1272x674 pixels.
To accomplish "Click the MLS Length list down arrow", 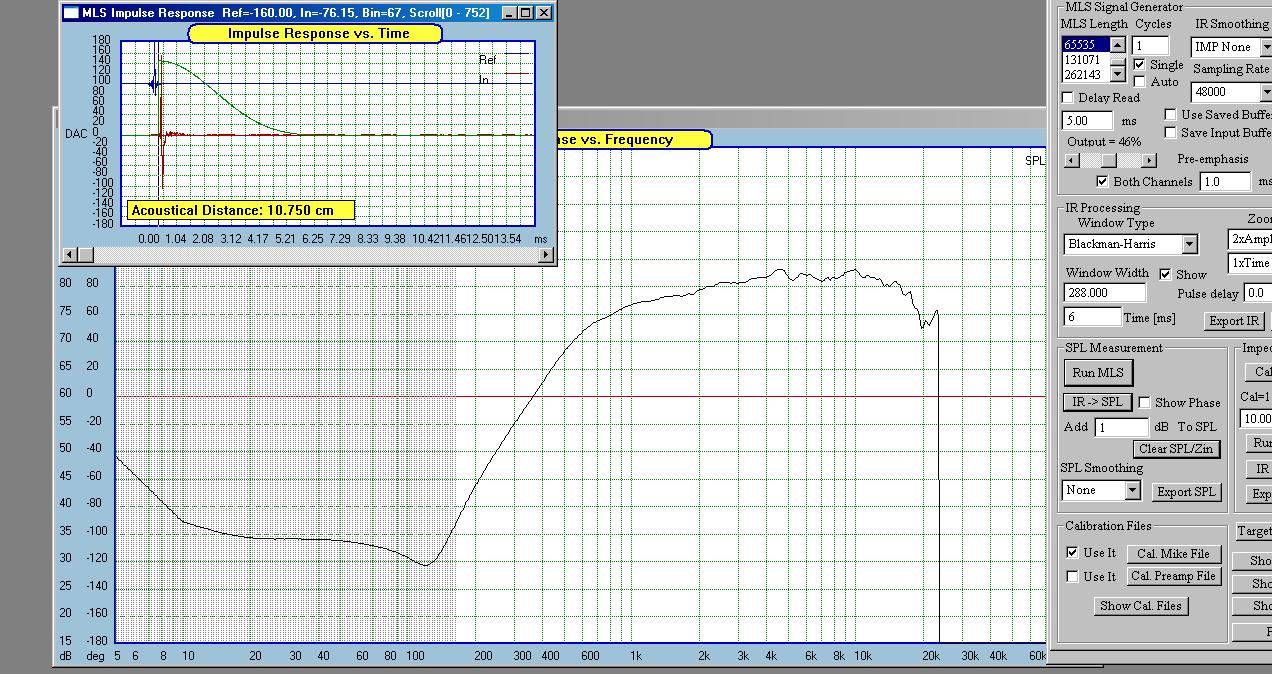I will pyautogui.click(x=1118, y=75).
